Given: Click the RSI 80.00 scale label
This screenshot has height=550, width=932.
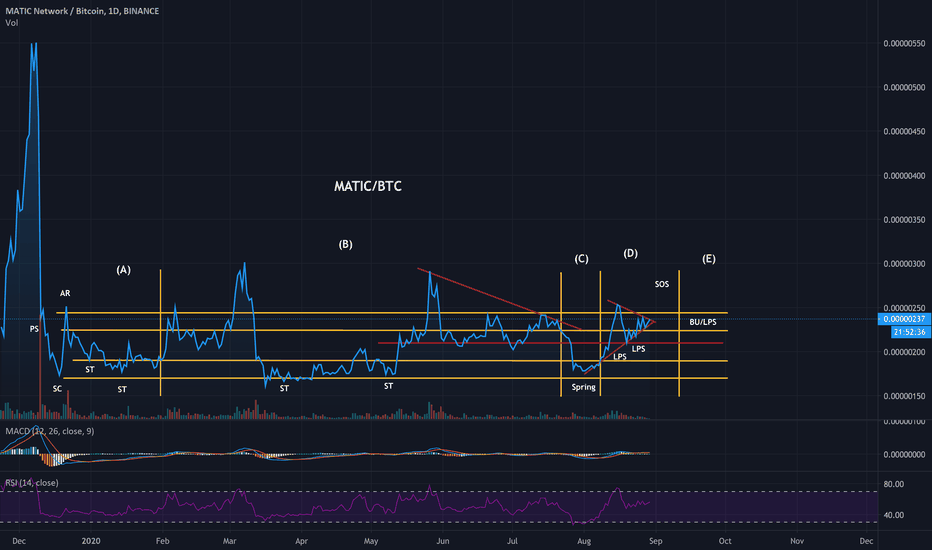Looking at the screenshot, I should point(893,484).
